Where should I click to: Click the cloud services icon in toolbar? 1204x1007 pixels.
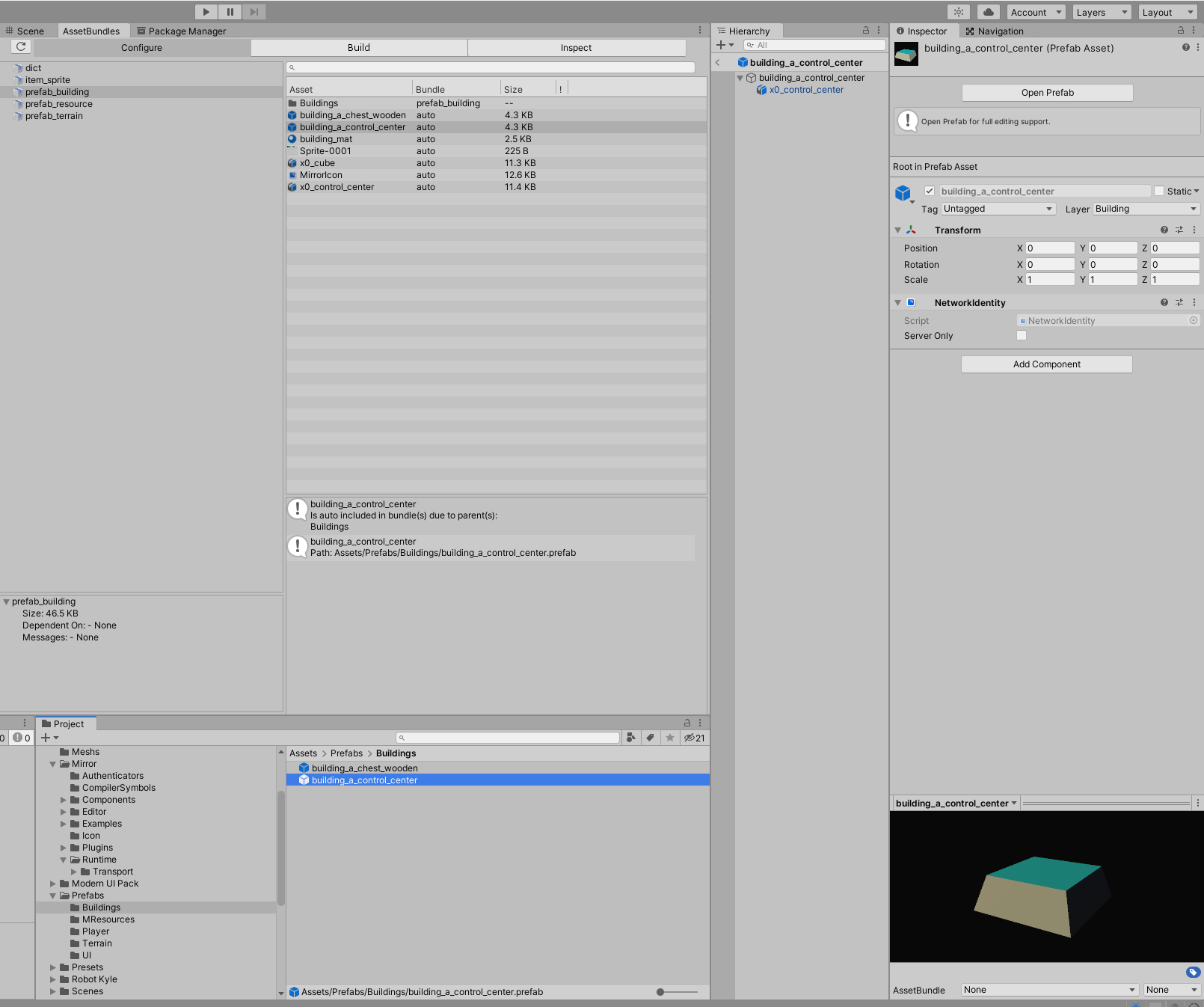point(987,11)
